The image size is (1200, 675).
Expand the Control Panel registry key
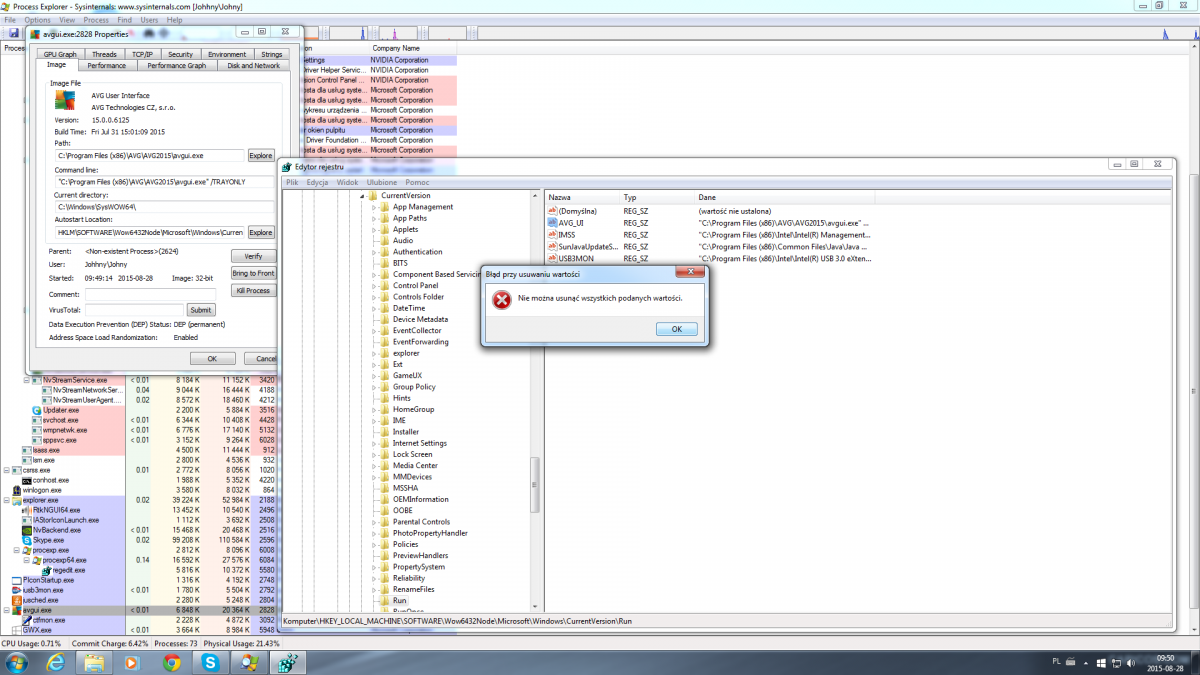373,286
